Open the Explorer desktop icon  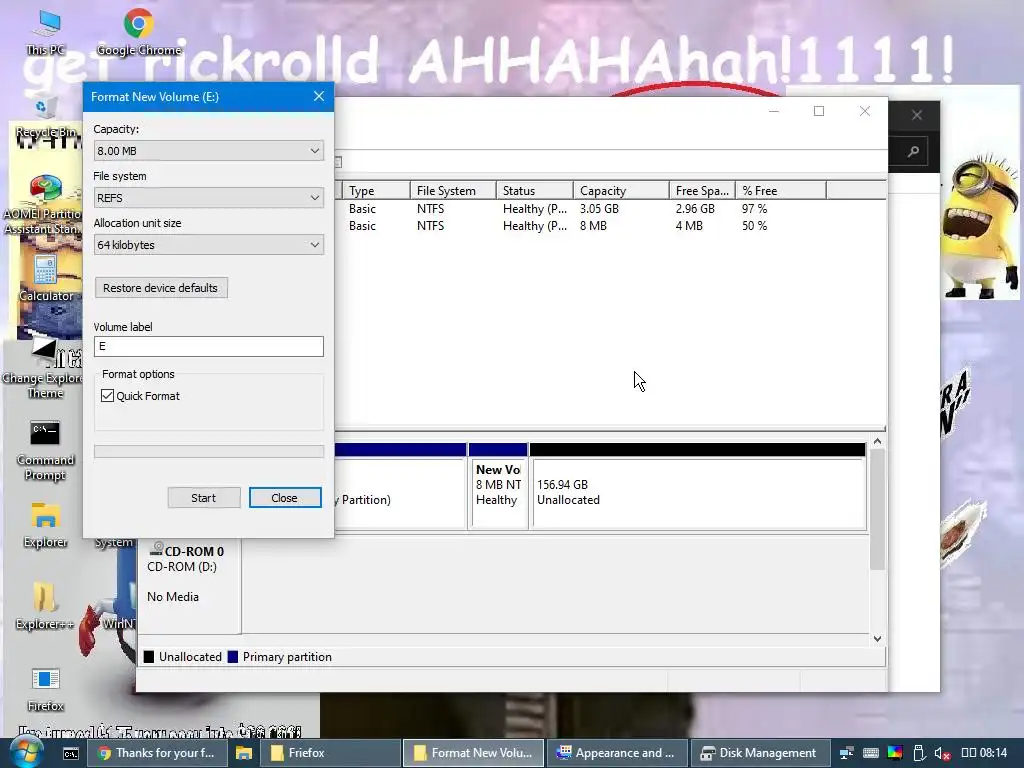[45, 525]
